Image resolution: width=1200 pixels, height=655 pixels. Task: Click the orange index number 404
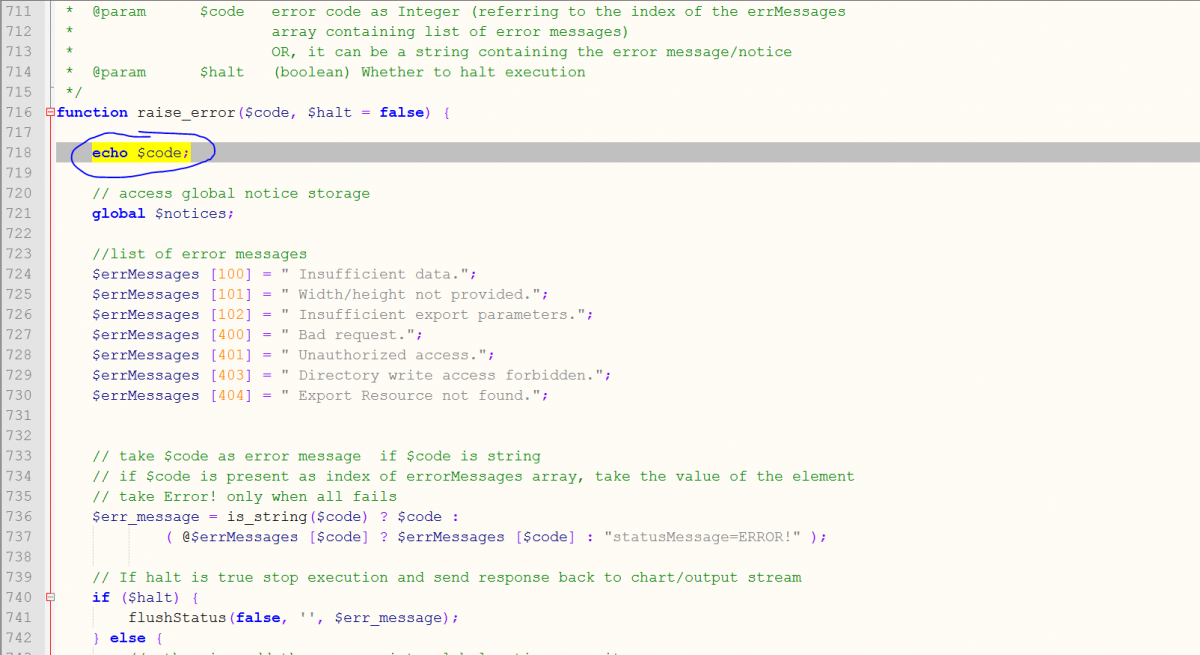[x=231, y=396]
